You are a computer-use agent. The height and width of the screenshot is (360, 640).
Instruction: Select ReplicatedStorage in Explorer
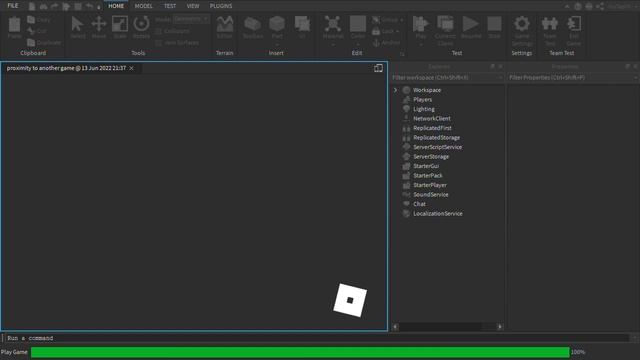(436, 138)
